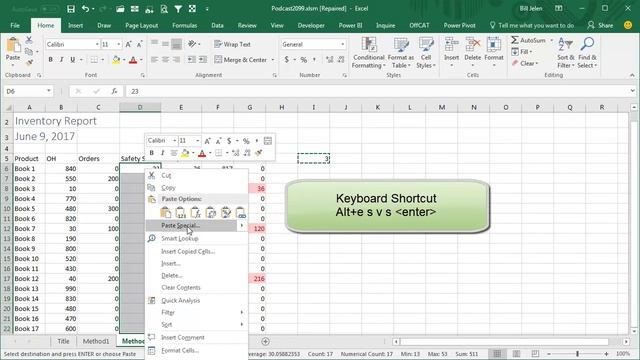Toggle Underline in the ribbon Font group
Image resolution: width=640 pixels, height=360 pixels.
pyautogui.click(x=73, y=60)
